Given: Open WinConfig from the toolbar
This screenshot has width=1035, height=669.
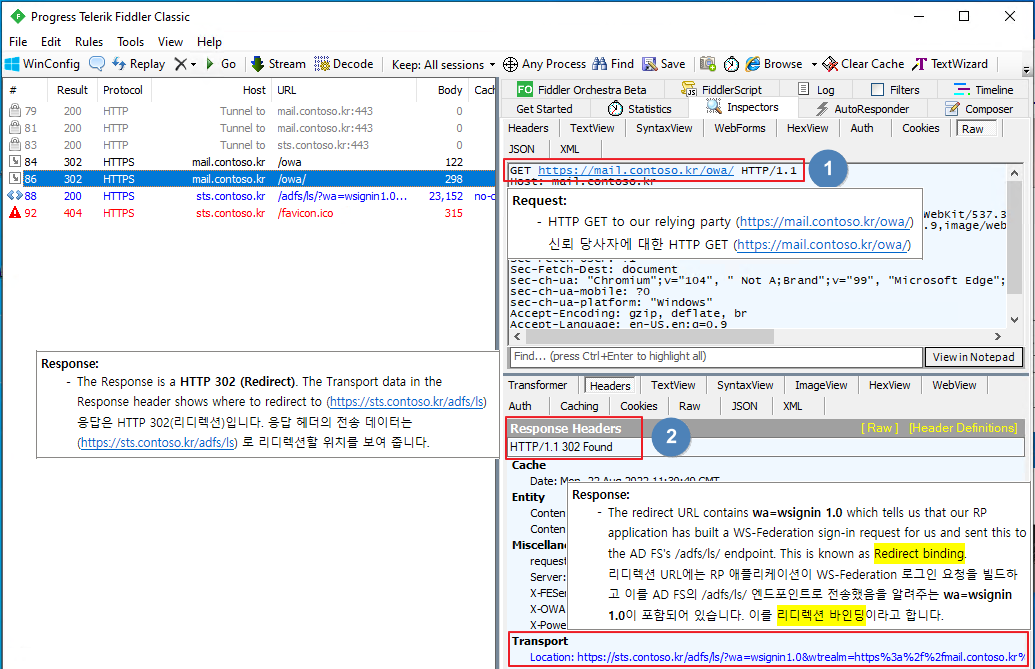Looking at the screenshot, I should 42,64.
